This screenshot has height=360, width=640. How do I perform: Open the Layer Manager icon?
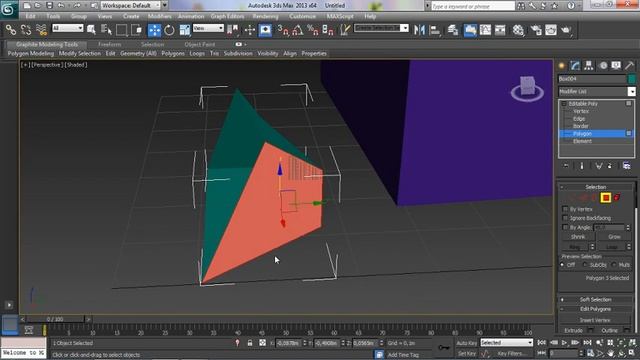click(453, 30)
